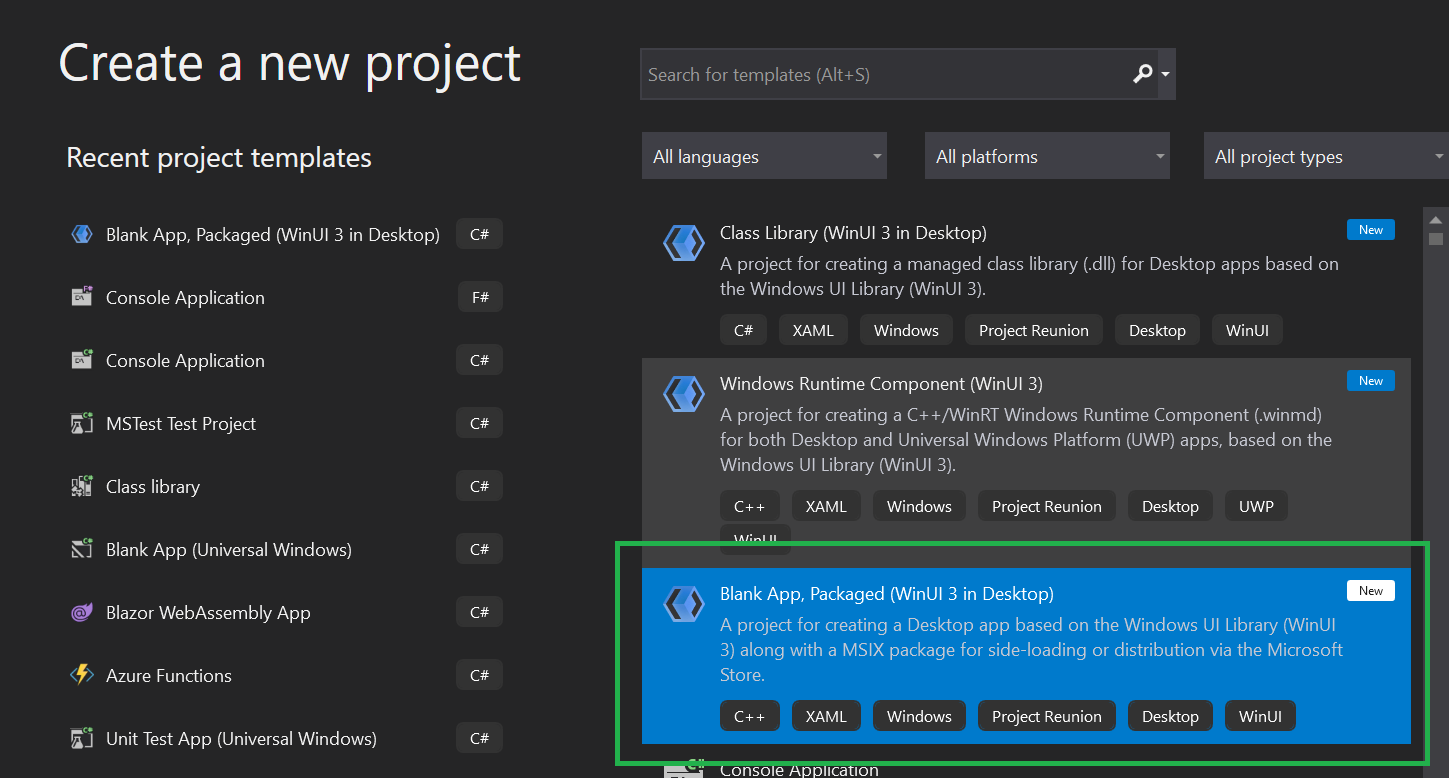The height and width of the screenshot is (778, 1449).
Task: Expand the search options arrow beside magnifier
Action: tap(1166, 75)
